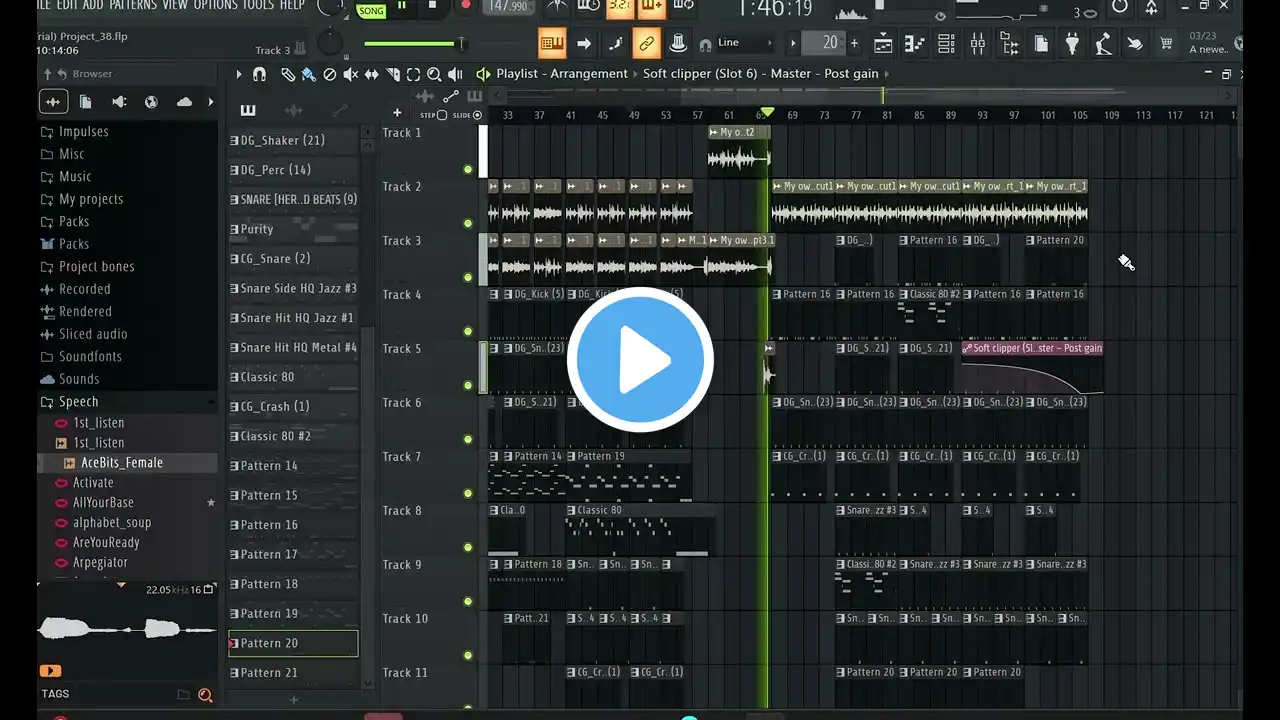The image size is (1280, 720).
Task: Click the SONG mode button
Action: 371,10
